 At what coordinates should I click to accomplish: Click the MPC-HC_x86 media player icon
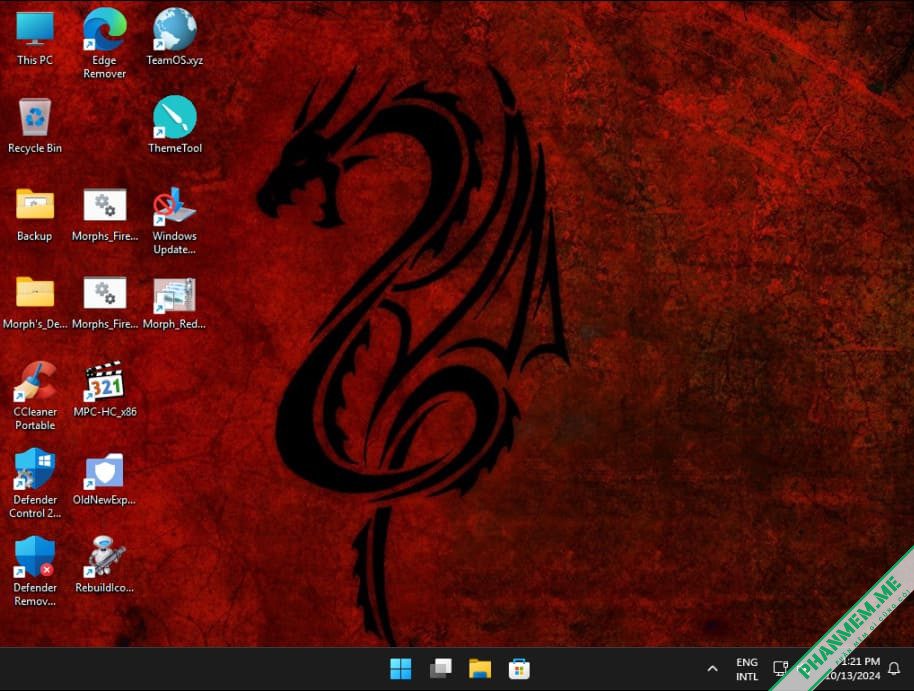[105, 381]
